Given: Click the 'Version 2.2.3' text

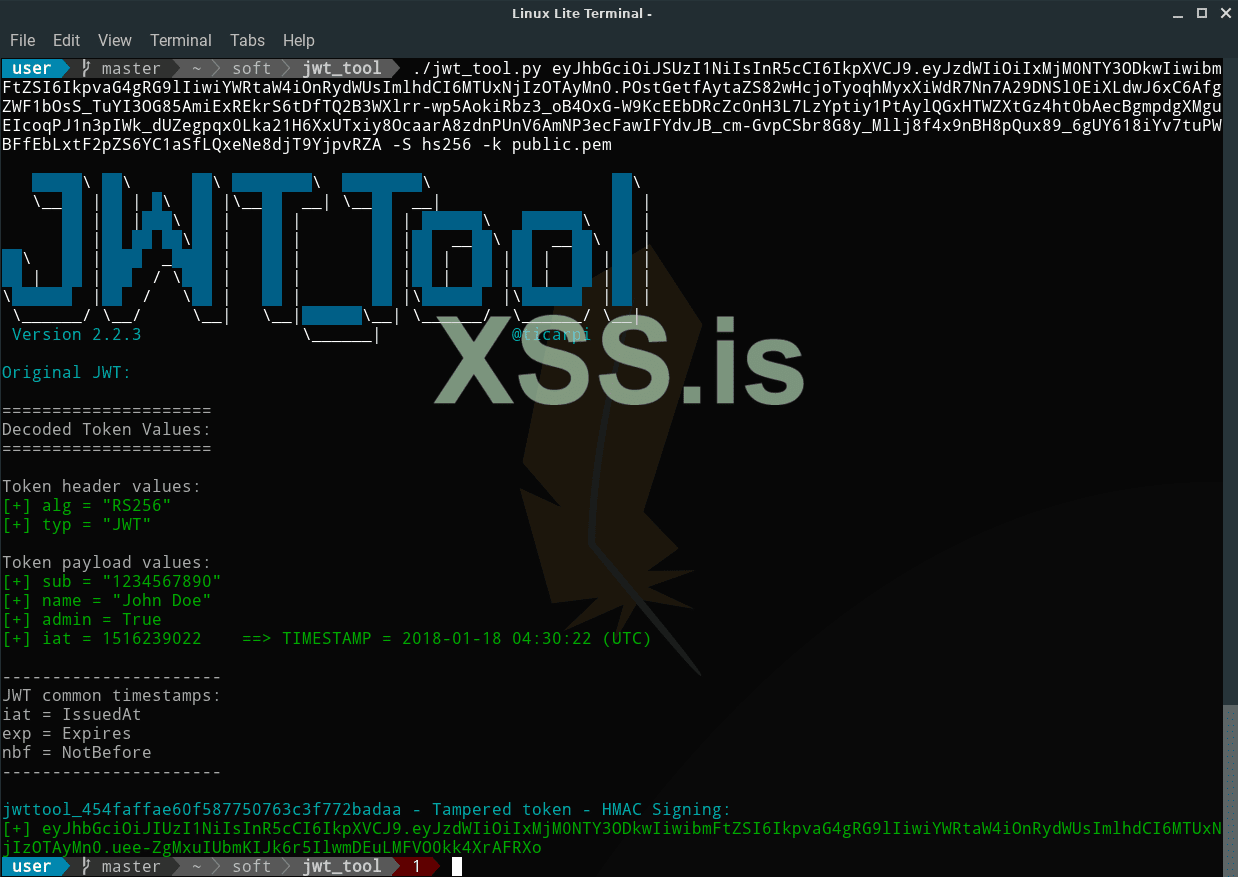Looking at the screenshot, I should point(76,334).
